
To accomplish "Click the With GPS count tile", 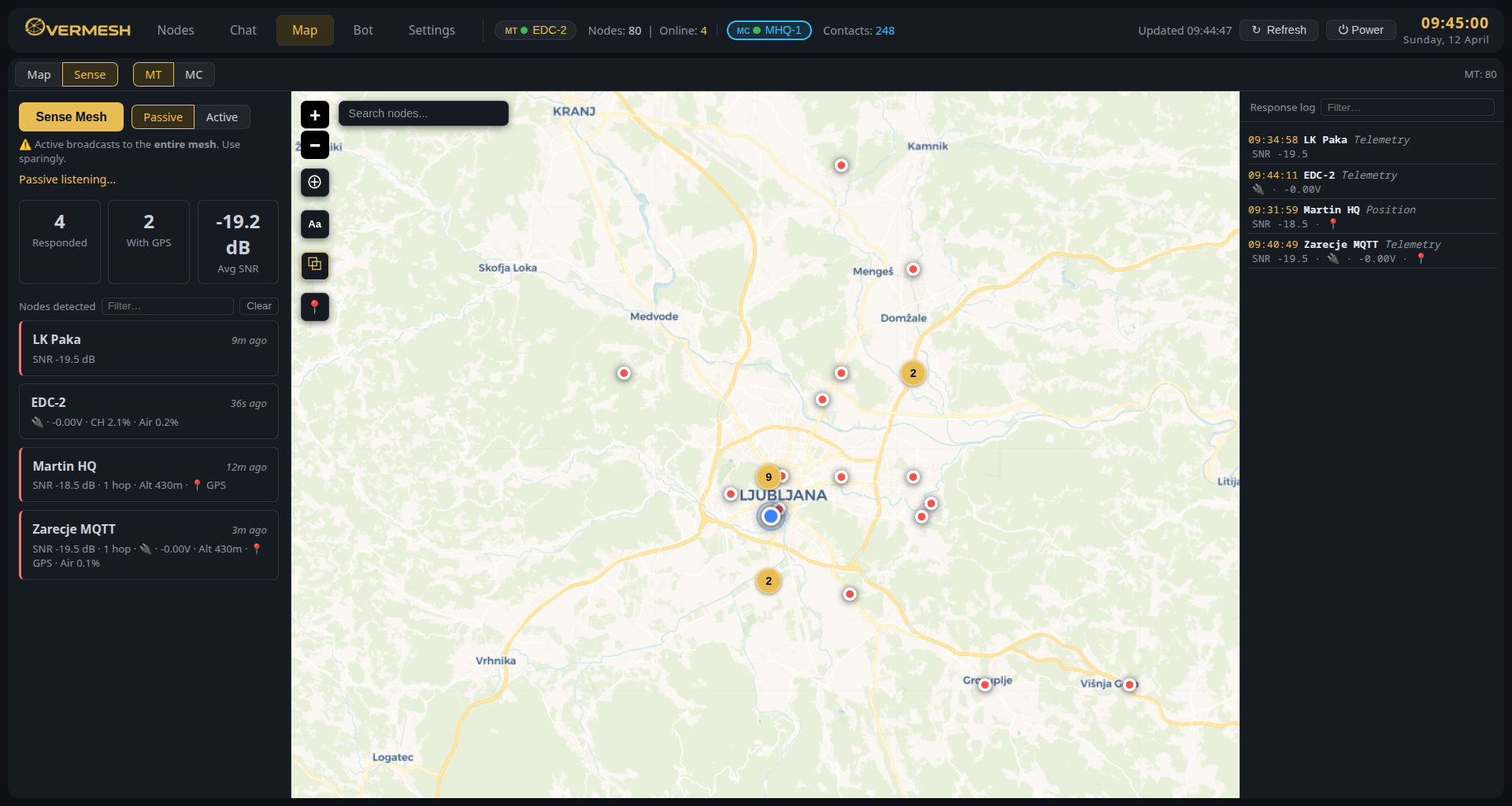I will (149, 242).
